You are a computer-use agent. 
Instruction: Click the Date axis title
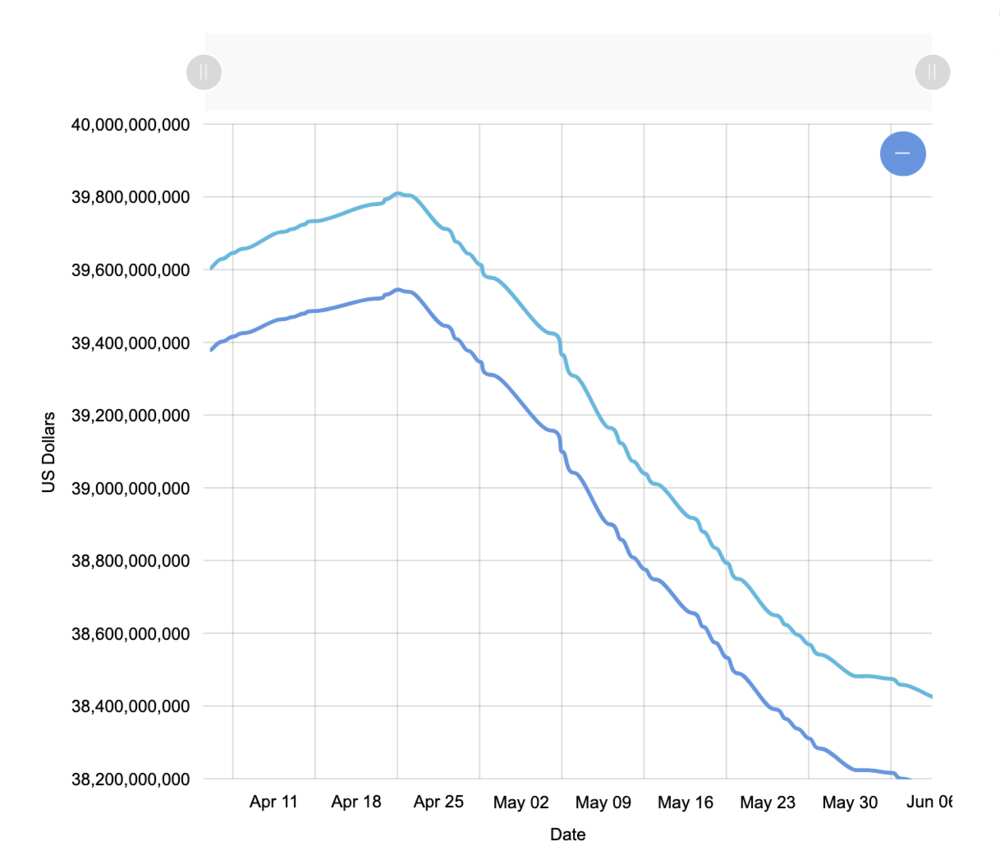pos(568,834)
